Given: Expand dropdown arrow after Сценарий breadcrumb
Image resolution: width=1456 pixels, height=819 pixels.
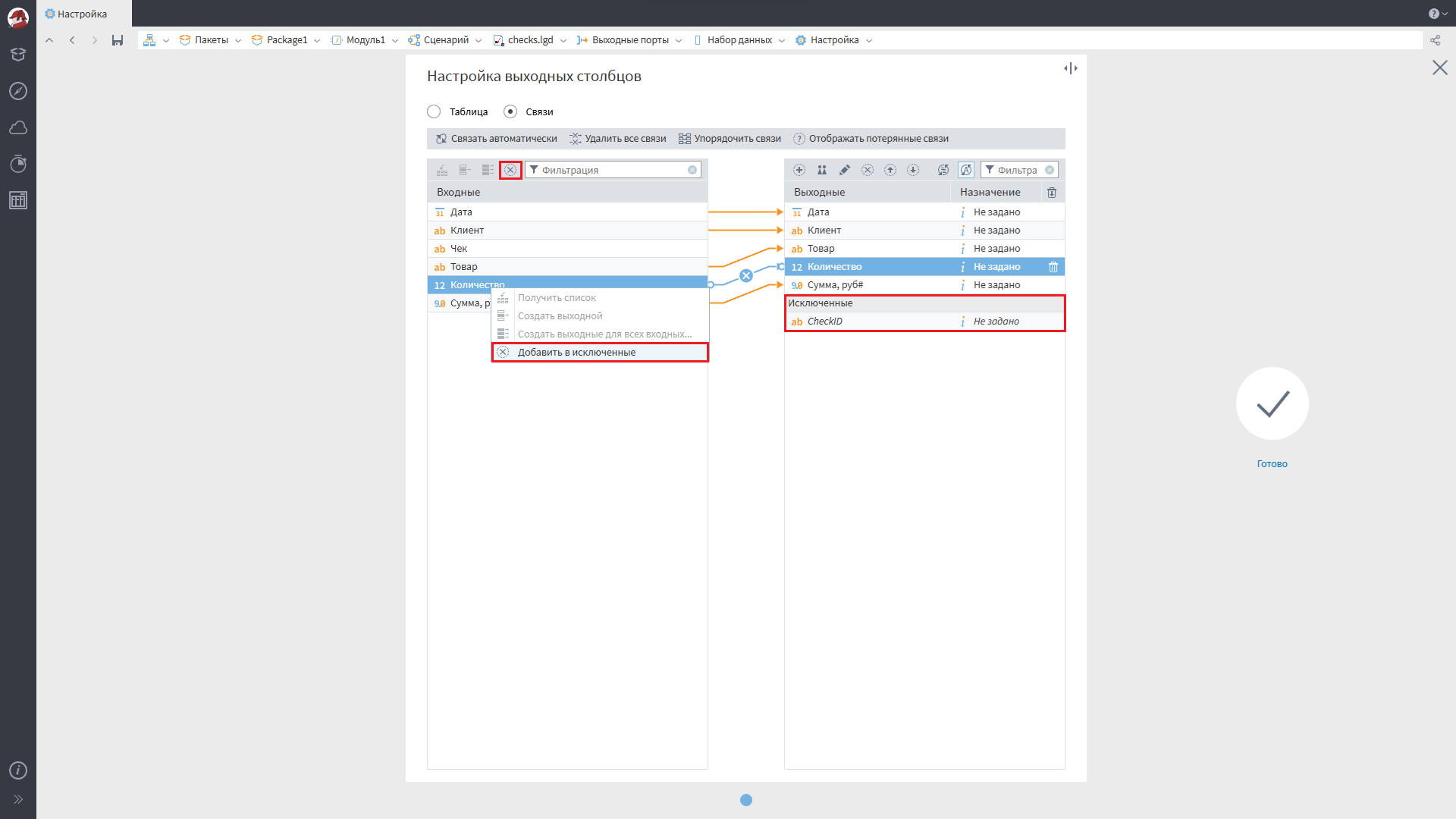Looking at the screenshot, I should [479, 41].
